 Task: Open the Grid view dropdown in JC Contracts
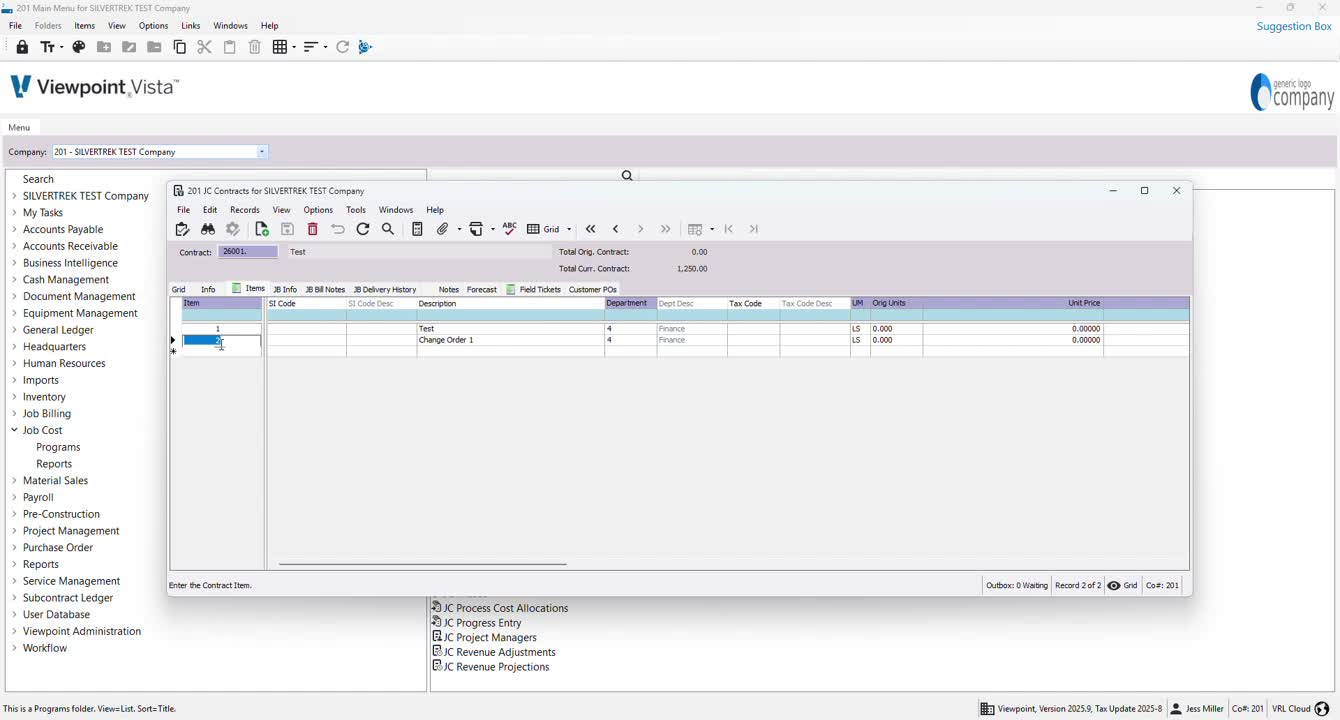tap(569, 229)
